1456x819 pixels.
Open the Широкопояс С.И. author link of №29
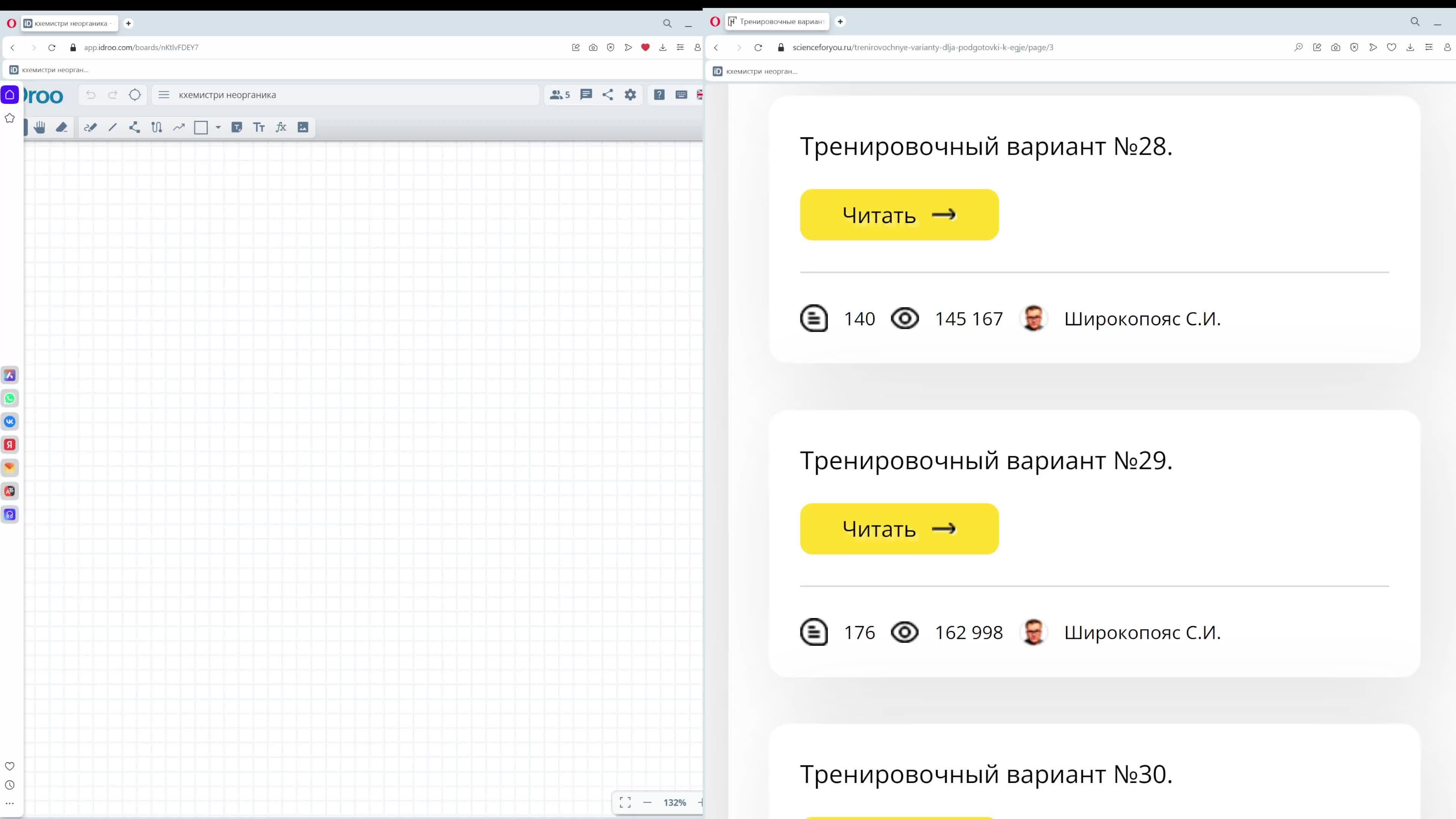[x=1142, y=632]
